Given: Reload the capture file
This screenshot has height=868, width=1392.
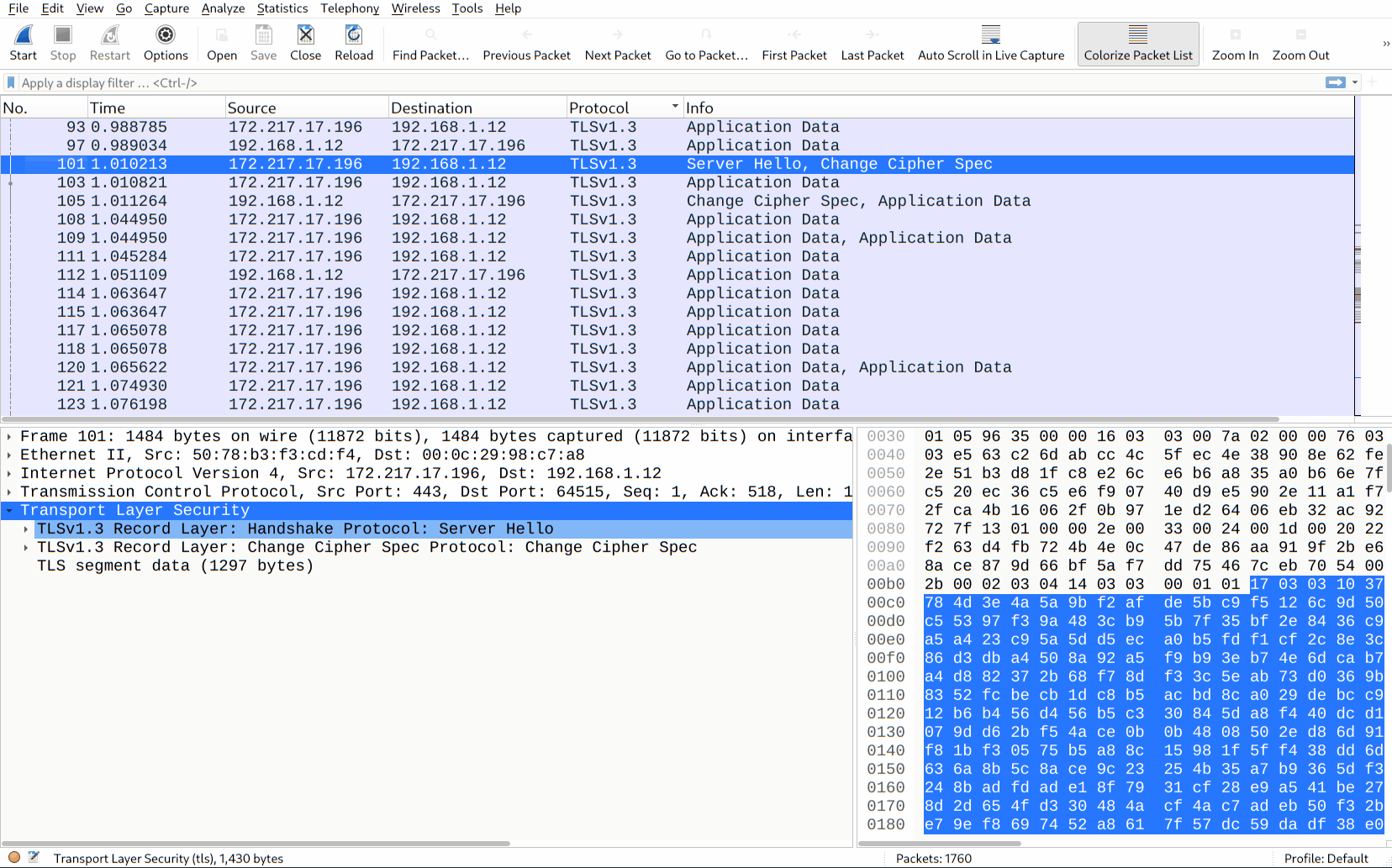Looking at the screenshot, I should point(354,43).
